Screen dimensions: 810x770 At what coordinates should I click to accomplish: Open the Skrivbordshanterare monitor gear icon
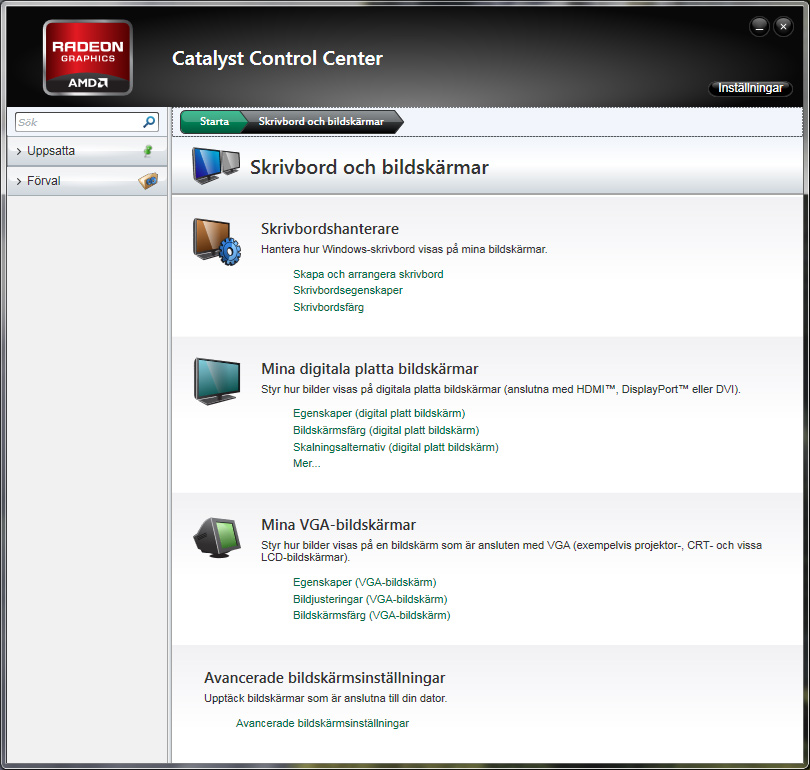coord(216,242)
